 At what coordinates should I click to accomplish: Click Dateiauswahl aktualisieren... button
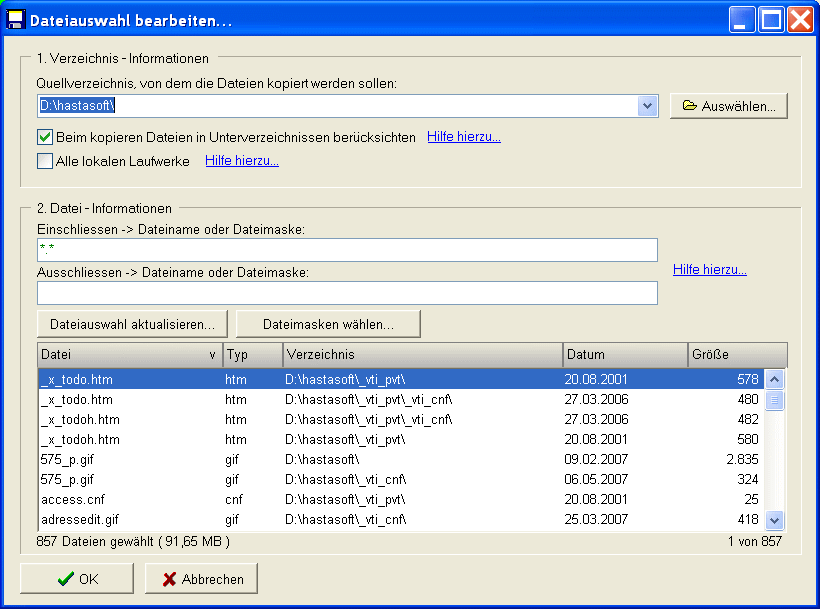132,324
